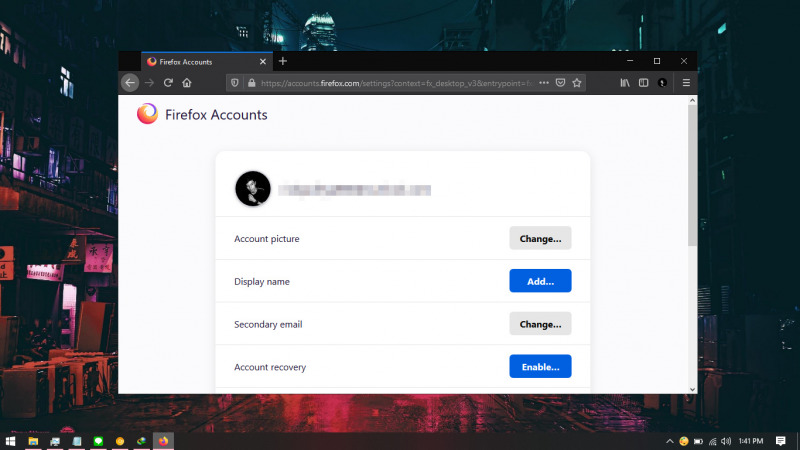800x450 pixels.
Task: Click the taskbar clock showing 1:41 PM
Action: coord(751,441)
